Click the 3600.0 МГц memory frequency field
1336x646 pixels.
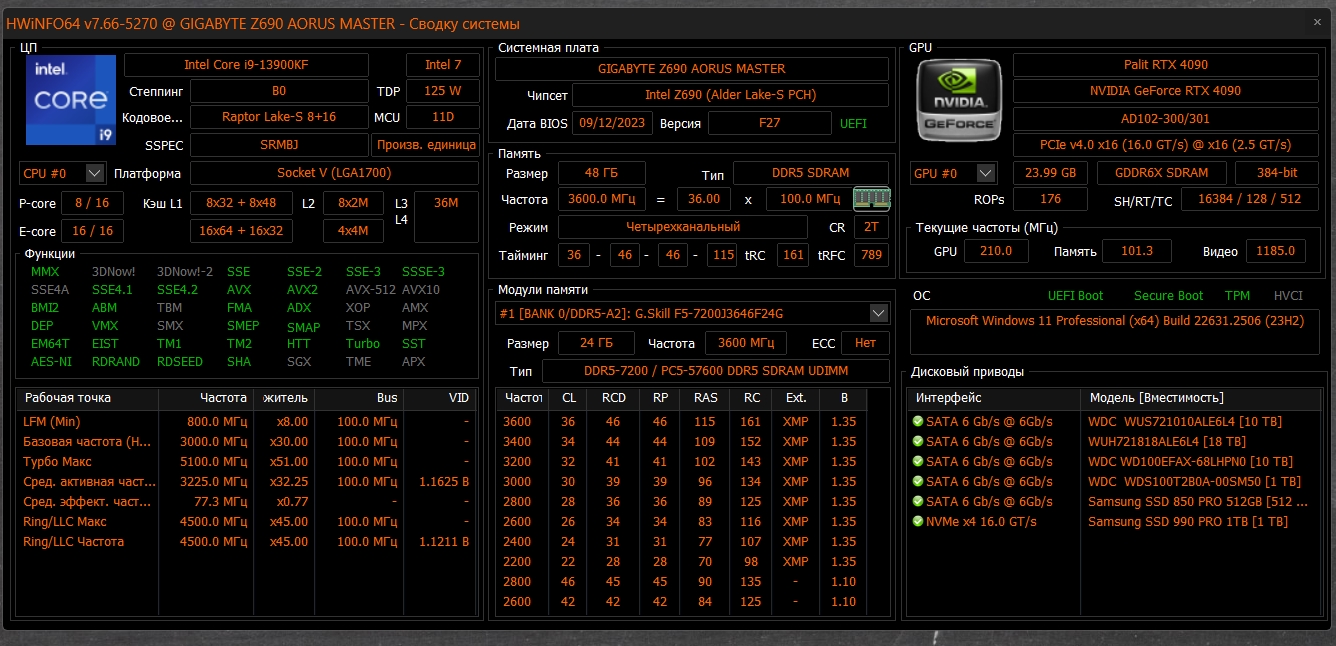(x=601, y=199)
